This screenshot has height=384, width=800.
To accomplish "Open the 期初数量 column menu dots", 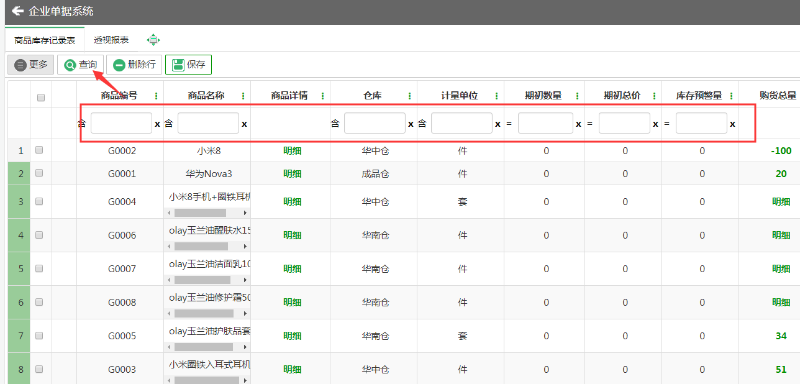I will pyautogui.click(x=577, y=96).
